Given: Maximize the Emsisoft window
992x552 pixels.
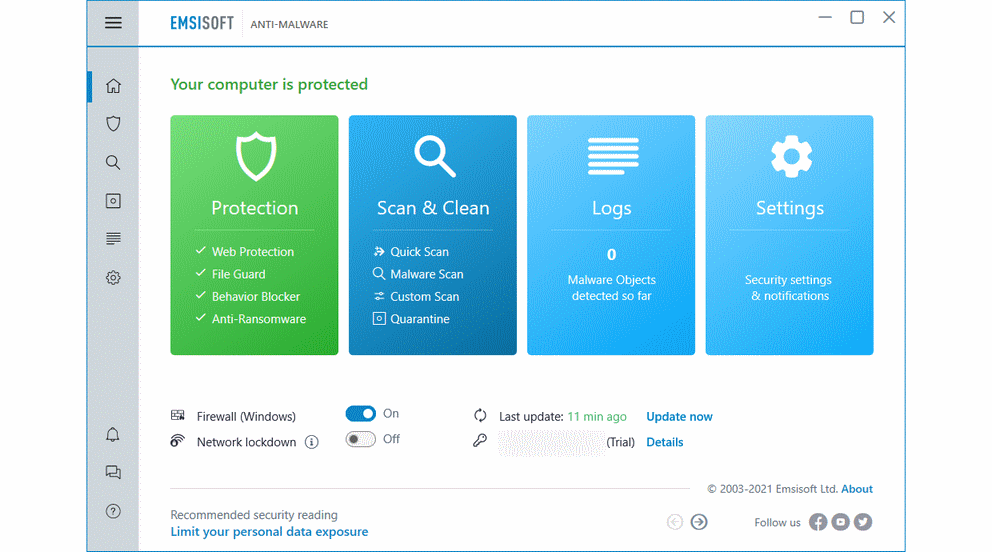Looking at the screenshot, I should (x=857, y=18).
